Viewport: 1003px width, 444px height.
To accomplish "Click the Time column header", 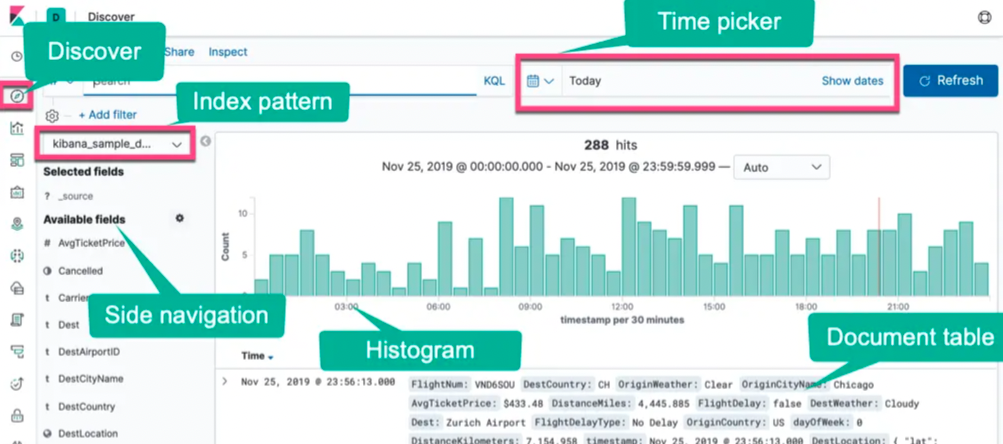I will click(253, 356).
